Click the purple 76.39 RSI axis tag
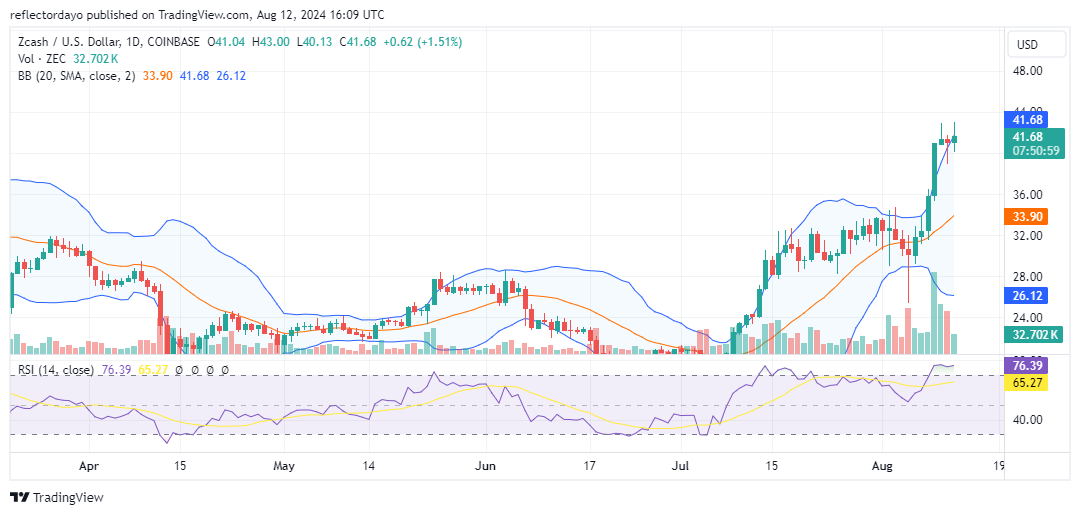Viewport: 1080px width, 515px height. (x=1027, y=364)
